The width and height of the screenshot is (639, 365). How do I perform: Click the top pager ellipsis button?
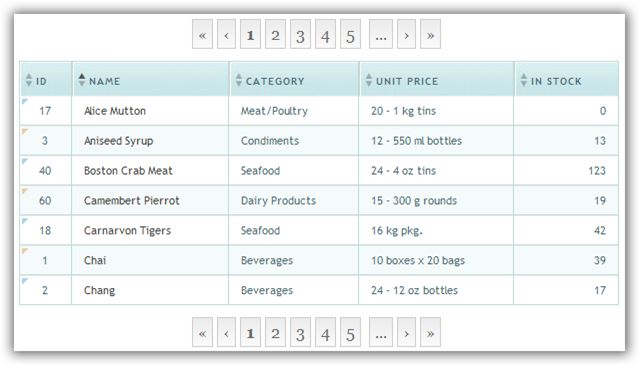(381, 34)
